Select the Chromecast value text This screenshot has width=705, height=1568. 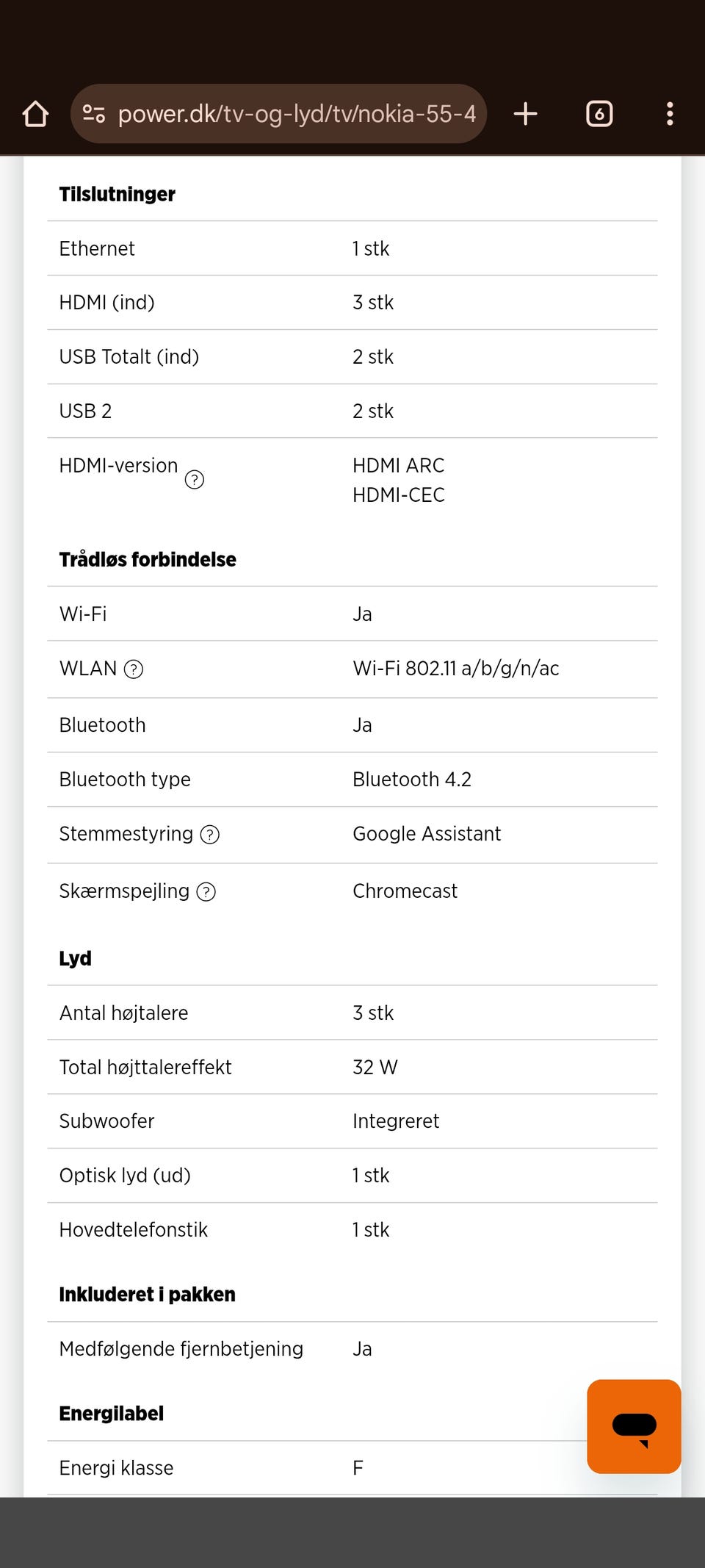[x=405, y=891]
